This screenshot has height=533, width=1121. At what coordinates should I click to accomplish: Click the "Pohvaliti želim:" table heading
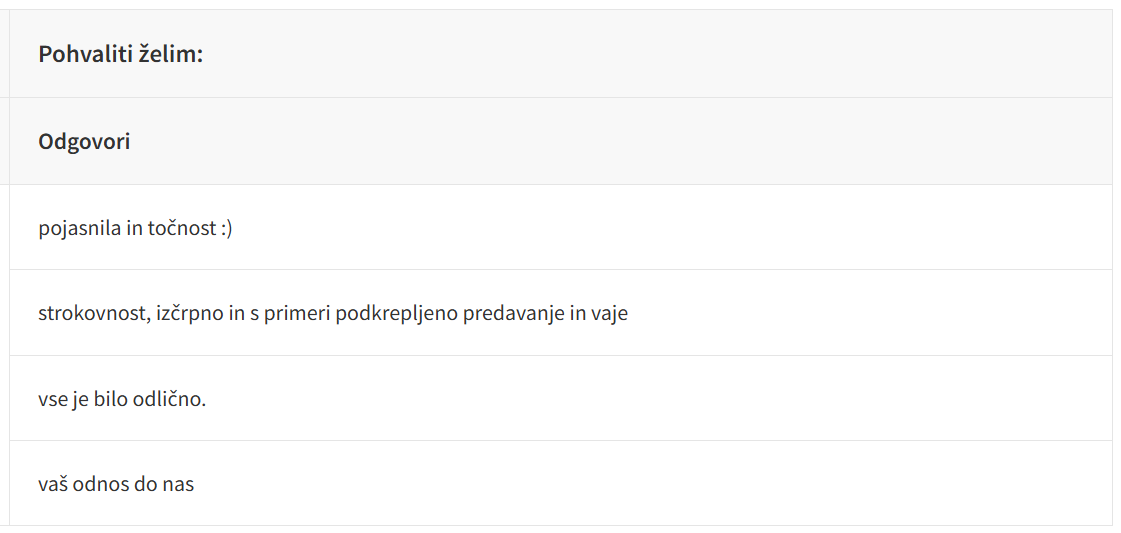point(120,54)
